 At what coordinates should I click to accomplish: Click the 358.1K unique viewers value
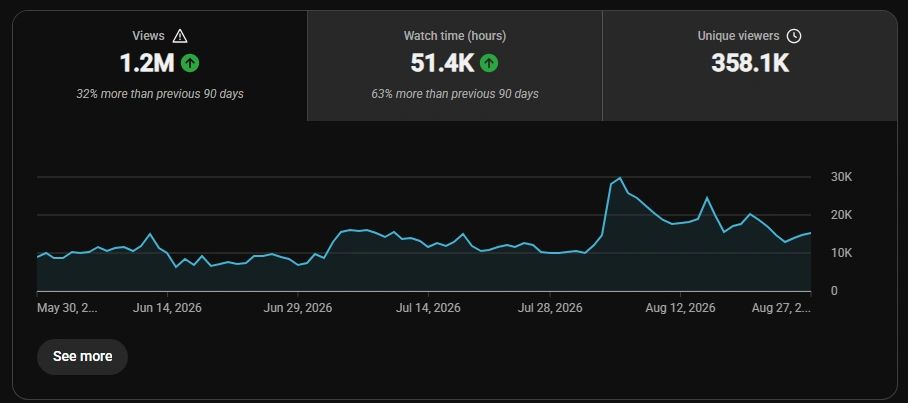(x=750, y=63)
